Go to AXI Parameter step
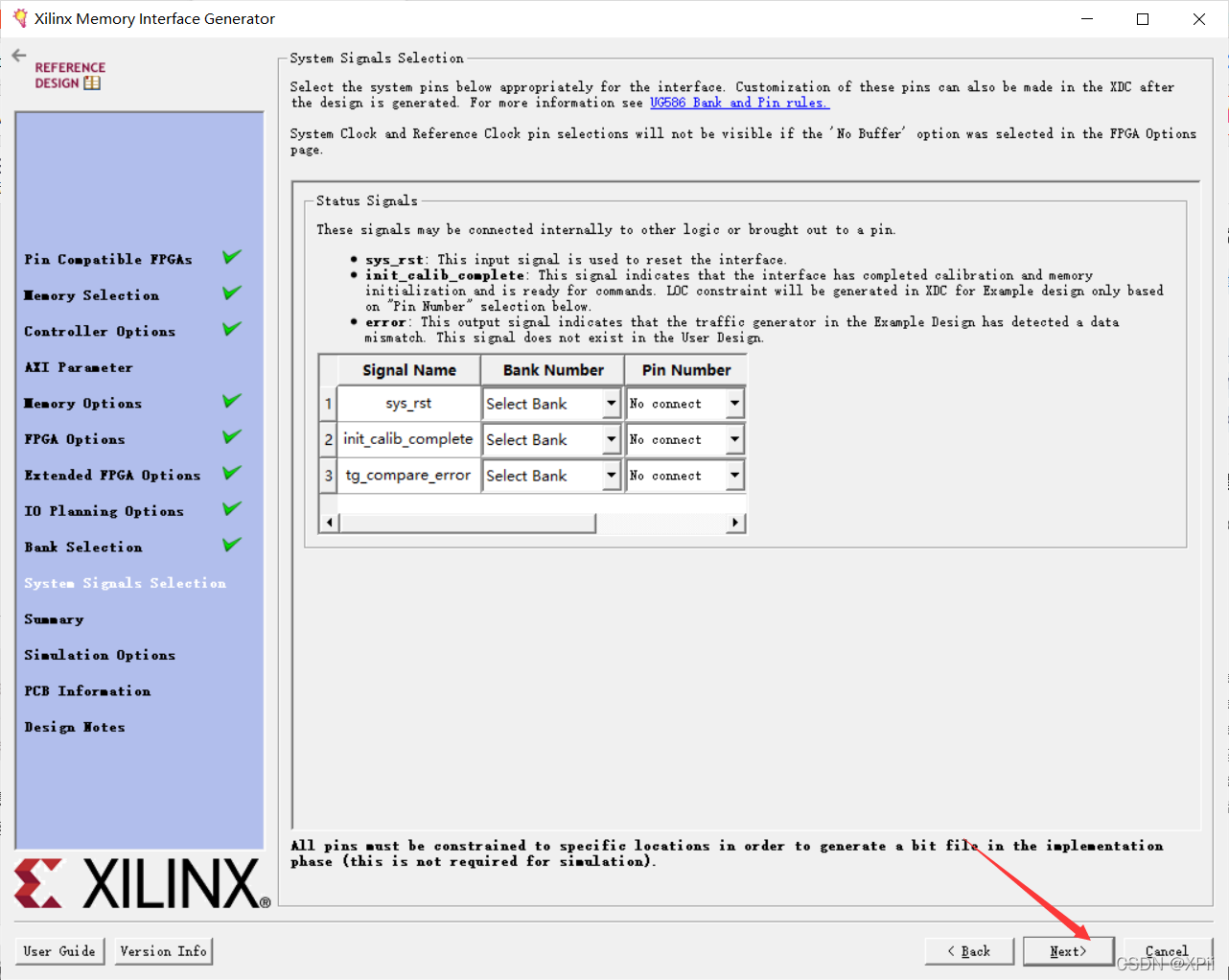 [79, 367]
